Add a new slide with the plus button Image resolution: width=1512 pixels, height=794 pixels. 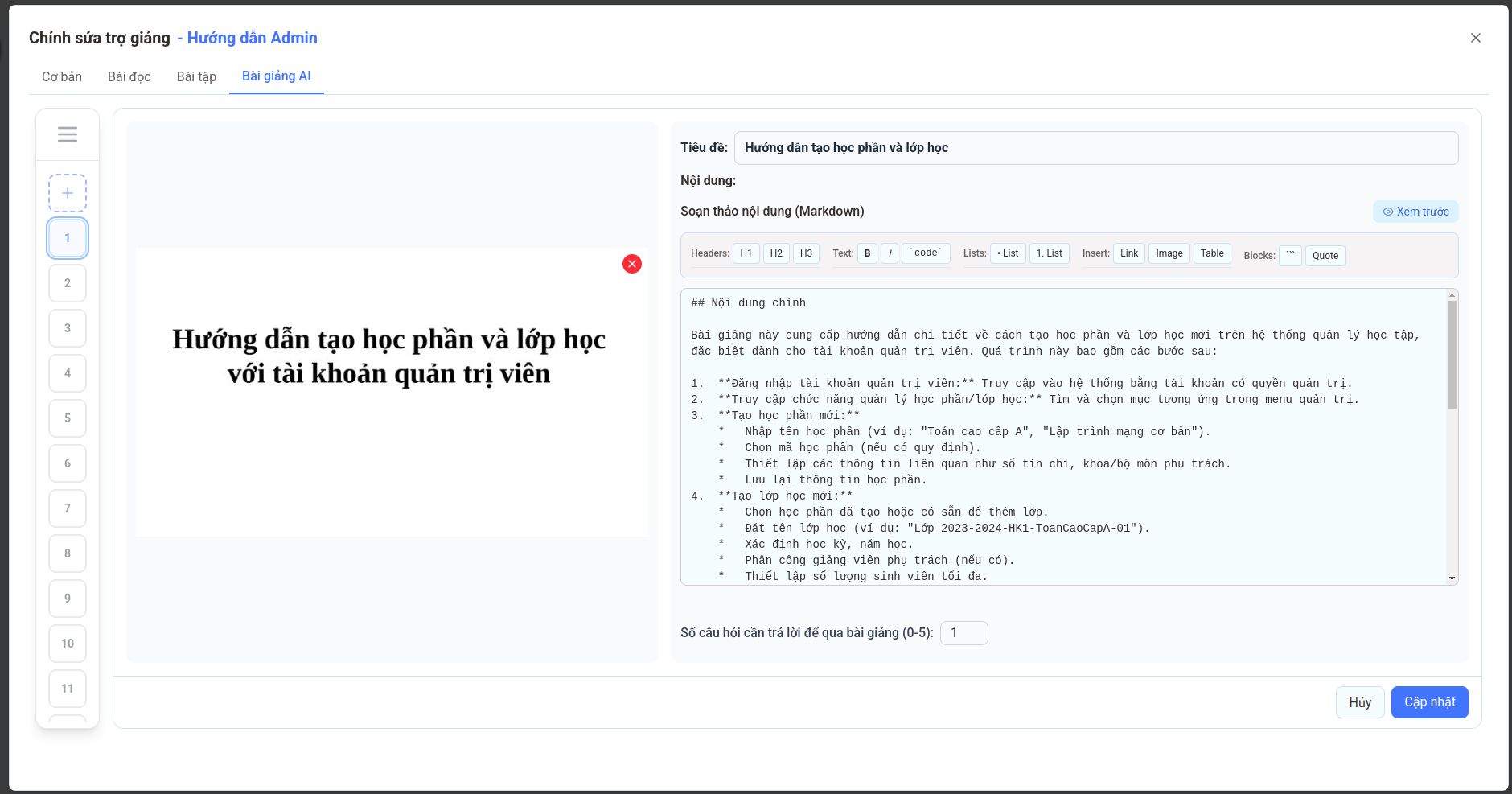click(x=68, y=192)
